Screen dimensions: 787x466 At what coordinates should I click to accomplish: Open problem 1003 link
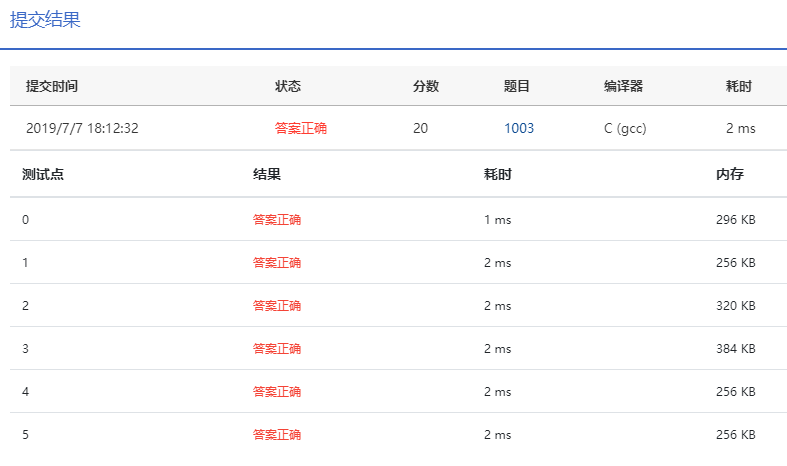click(x=518, y=128)
